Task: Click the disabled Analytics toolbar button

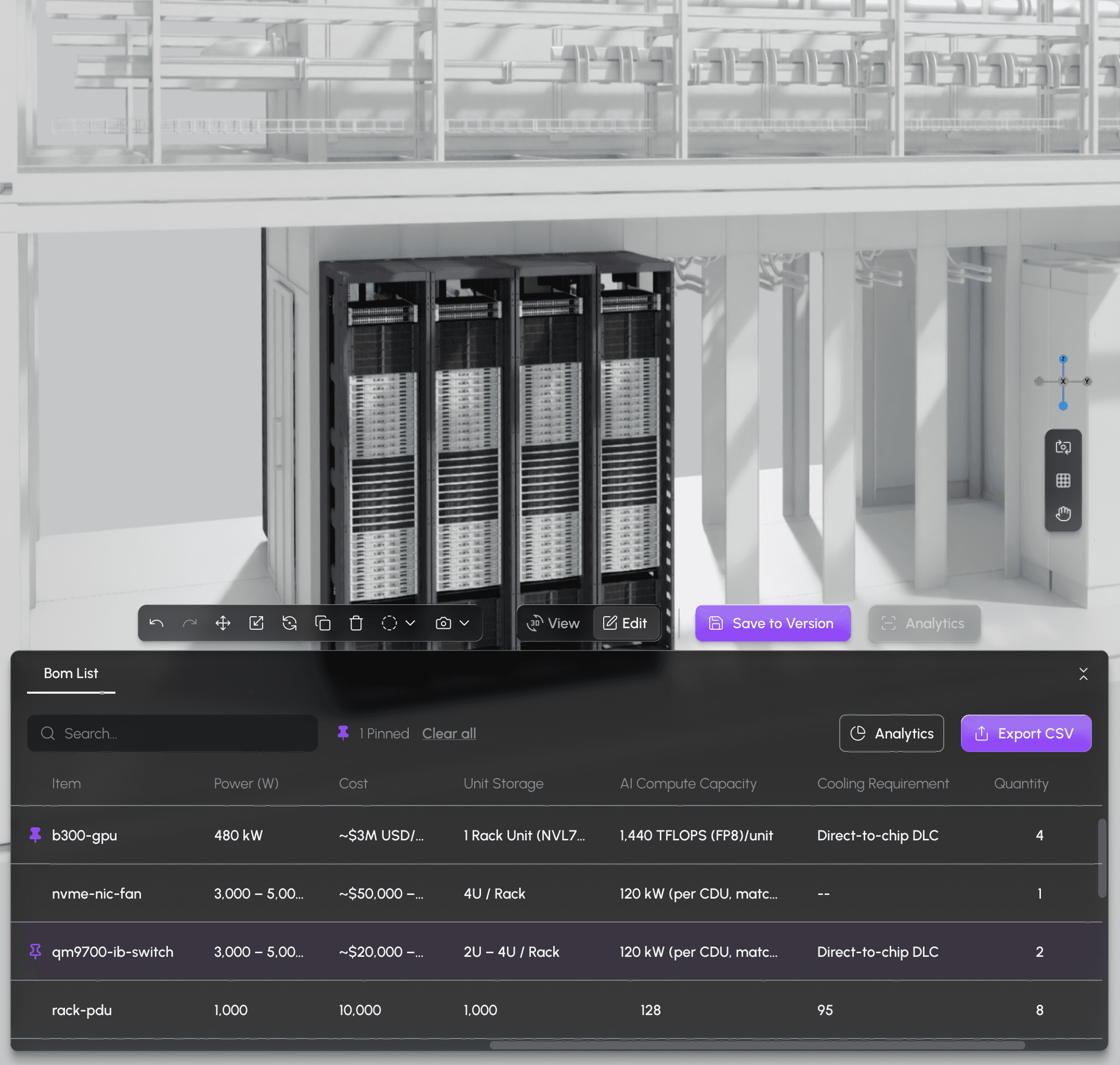Action: pos(924,624)
